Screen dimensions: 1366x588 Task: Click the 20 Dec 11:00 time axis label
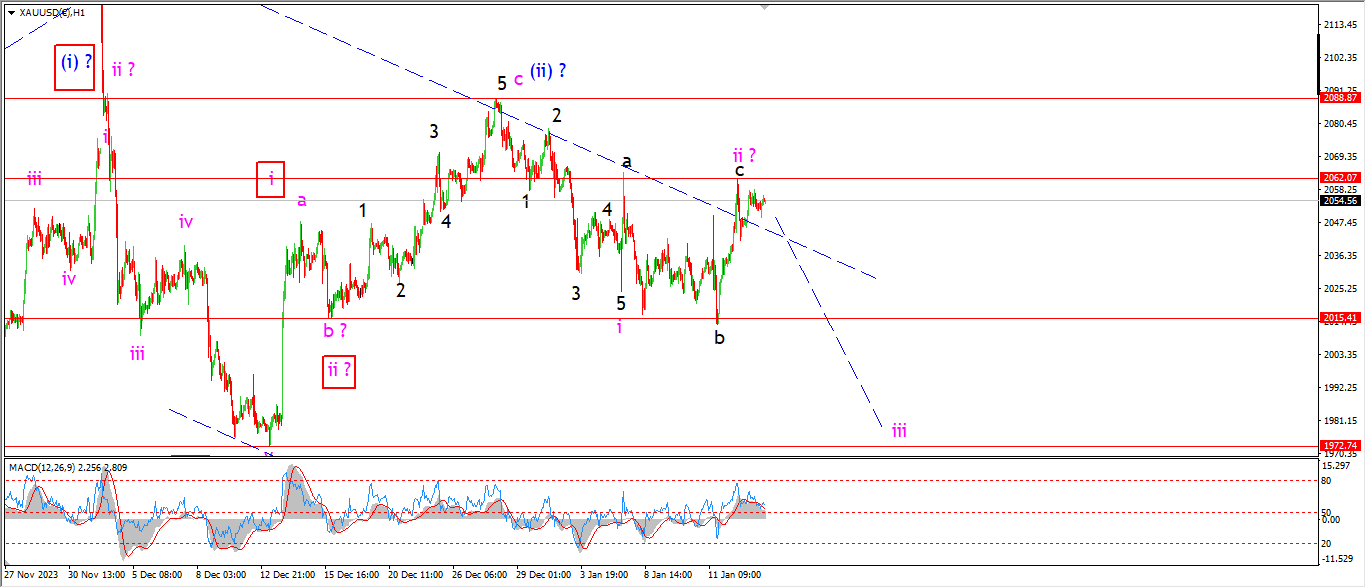pos(417,575)
